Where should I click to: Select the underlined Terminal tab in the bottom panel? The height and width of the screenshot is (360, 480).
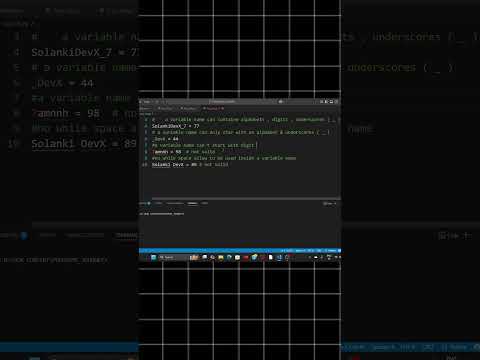192,203
